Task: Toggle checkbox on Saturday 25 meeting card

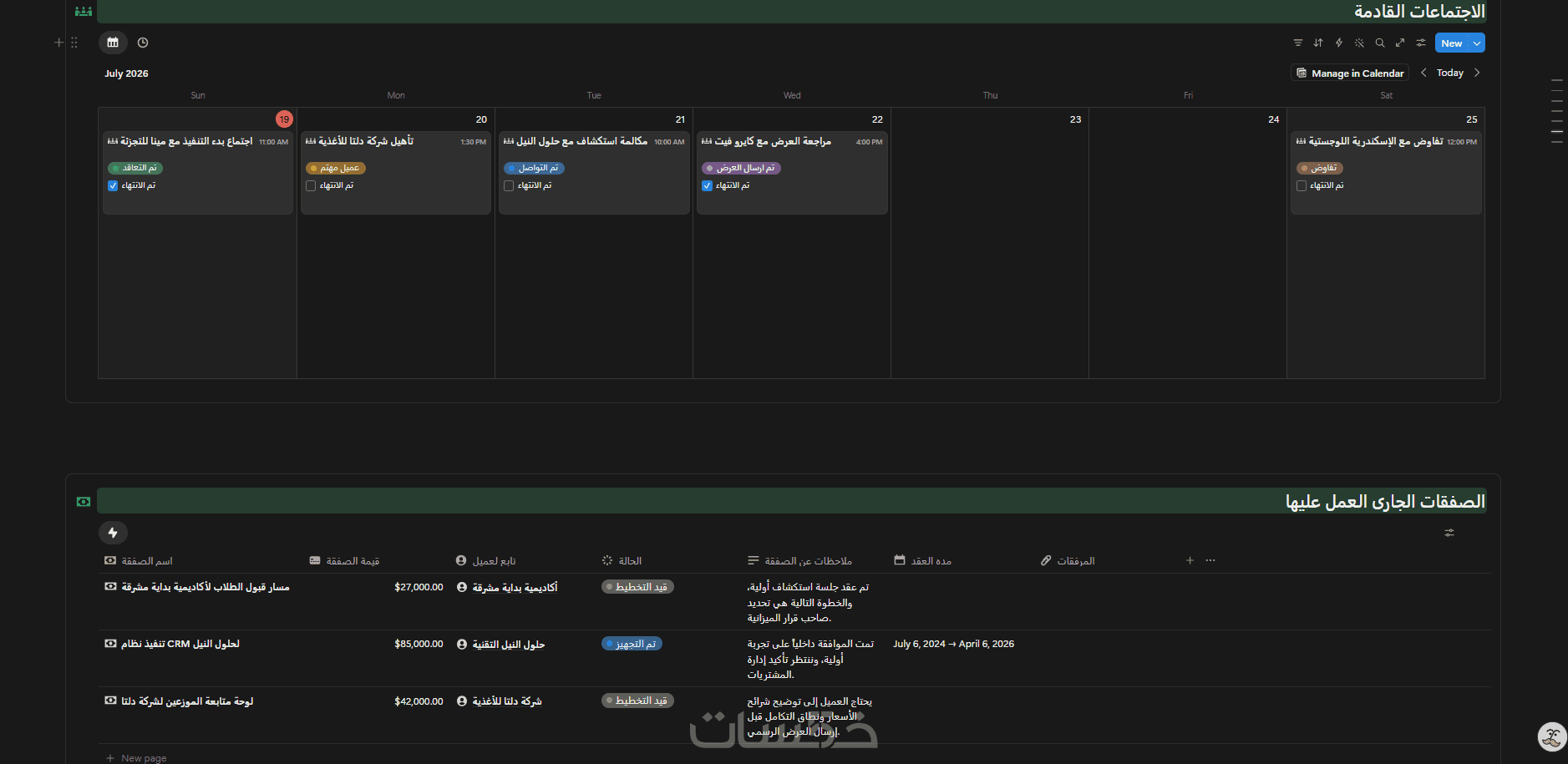Action: [1302, 186]
